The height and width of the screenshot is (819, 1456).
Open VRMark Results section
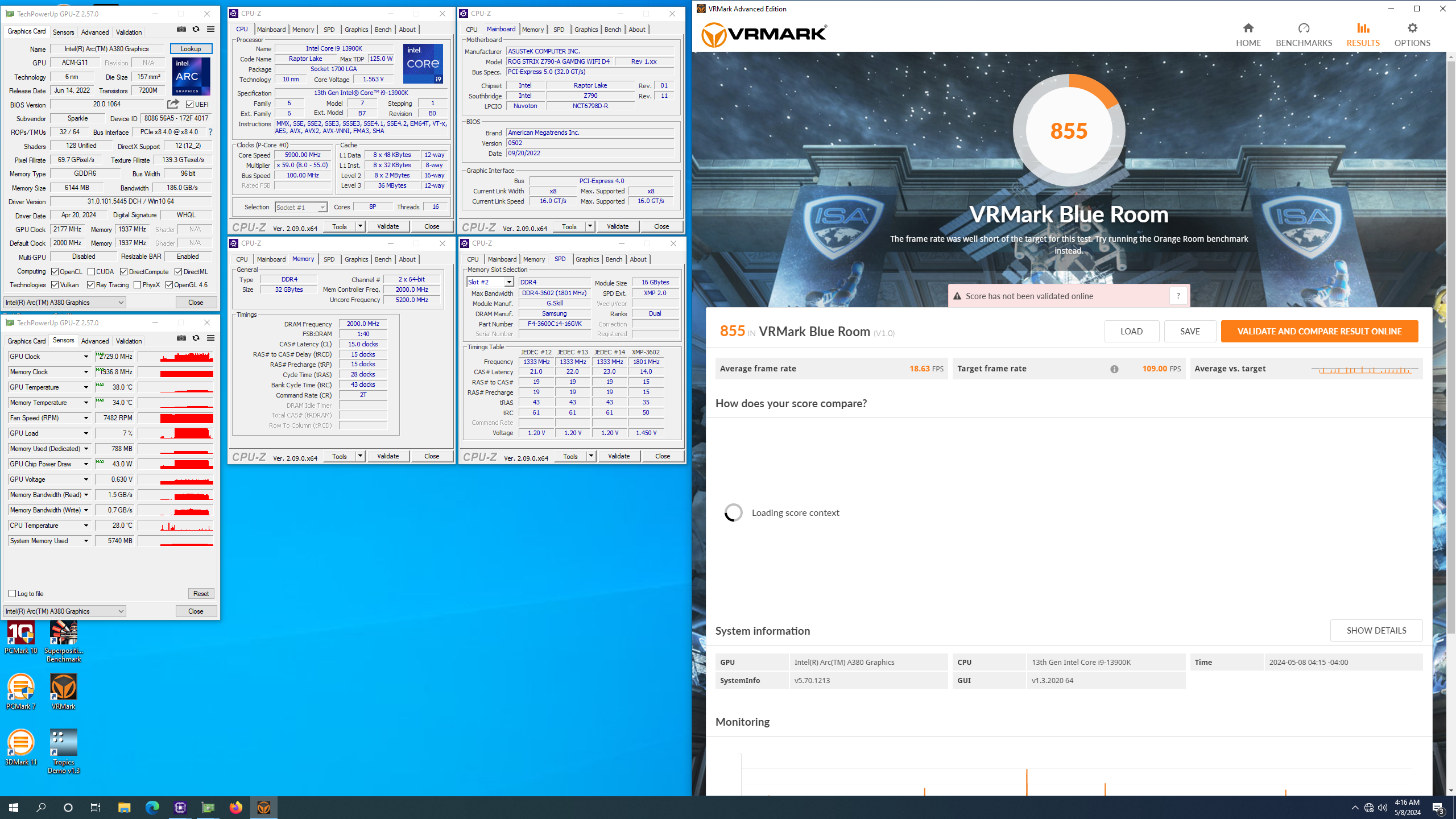tap(1363, 35)
